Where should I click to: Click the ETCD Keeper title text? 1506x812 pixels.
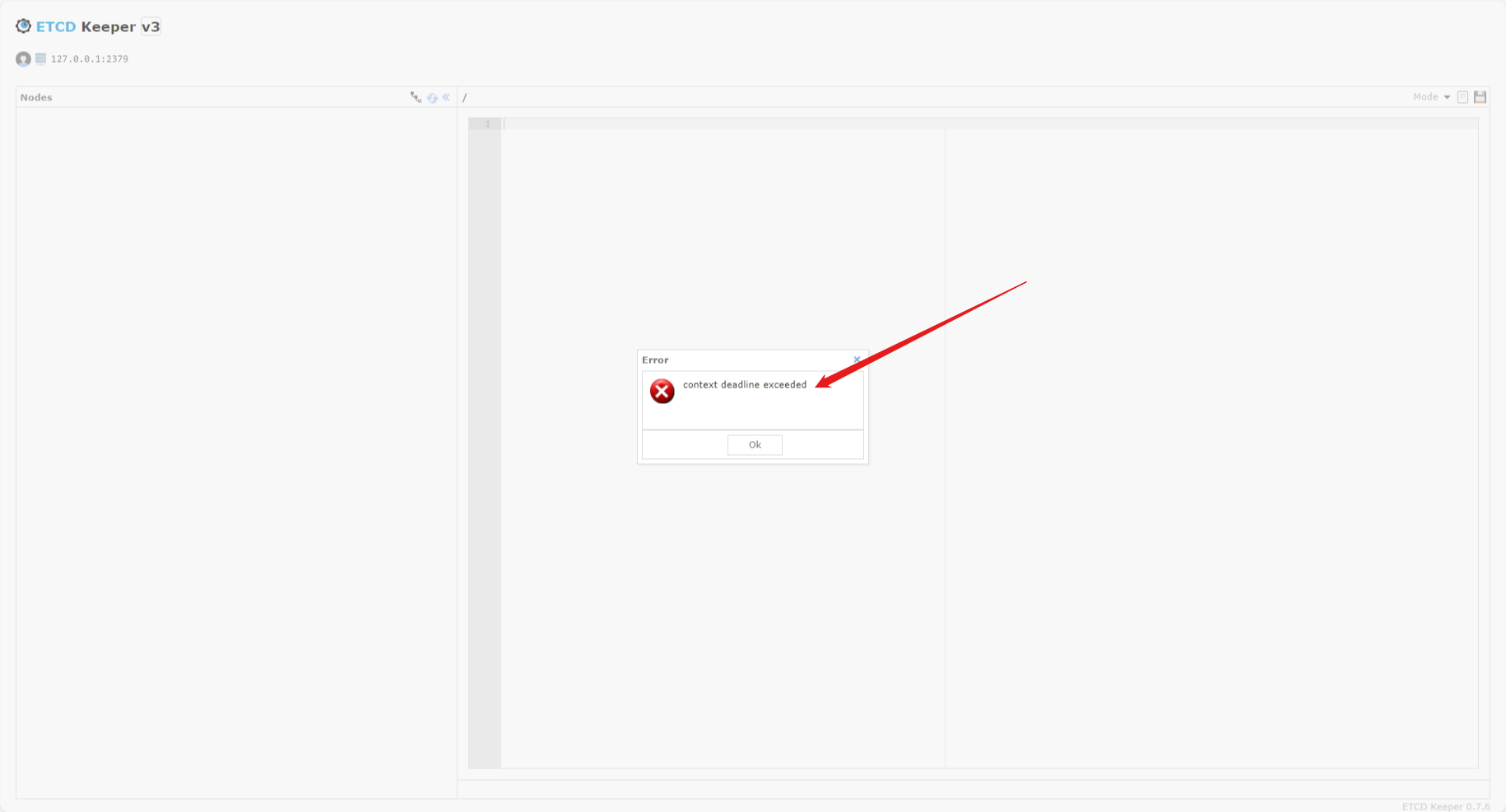coord(86,26)
